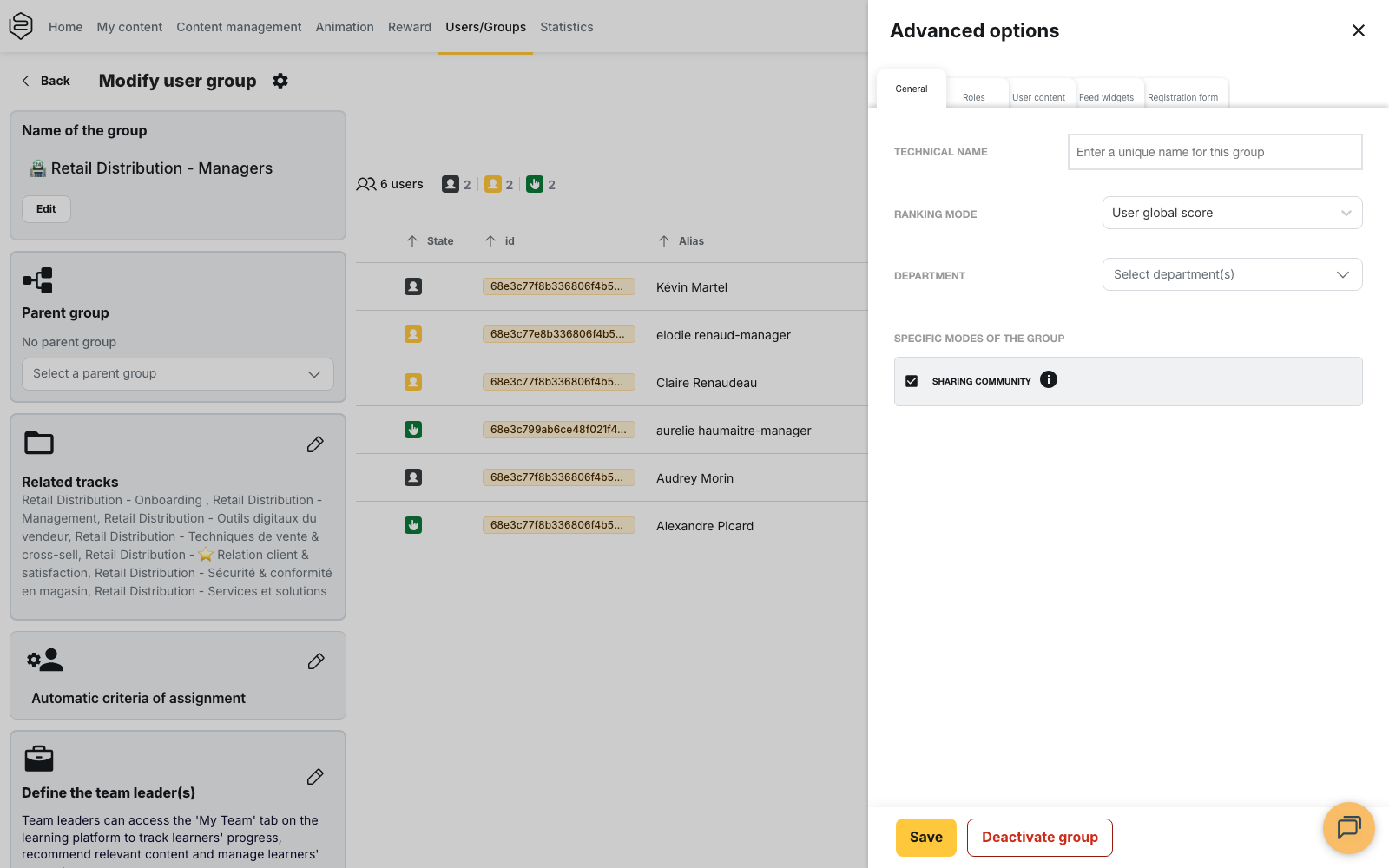Click Claire Renaudeau's id tag

(559, 382)
